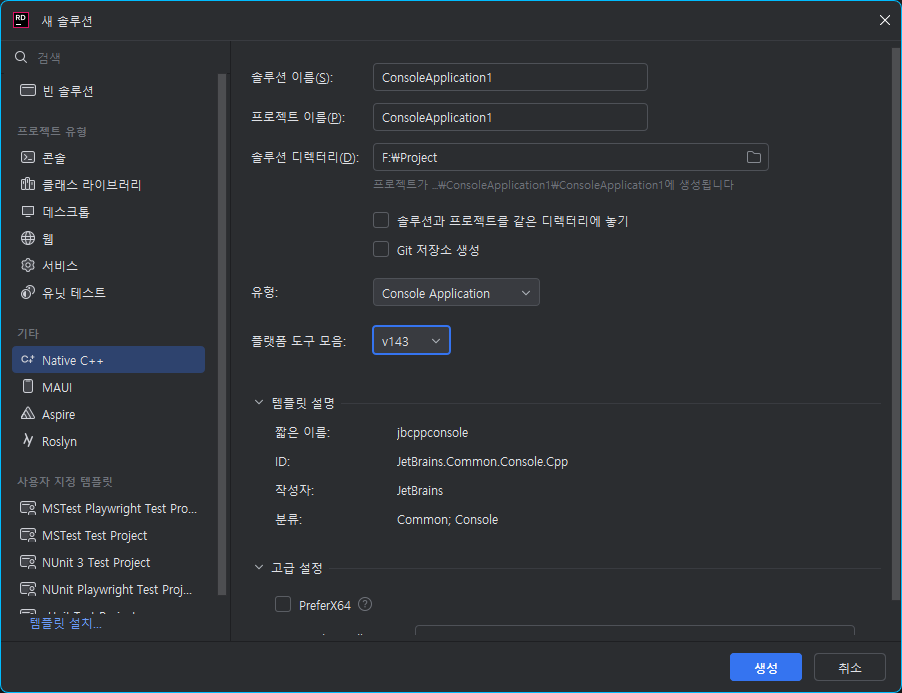
Task: Click the Roslyn template icon
Action: pyautogui.click(x=28, y=441)
